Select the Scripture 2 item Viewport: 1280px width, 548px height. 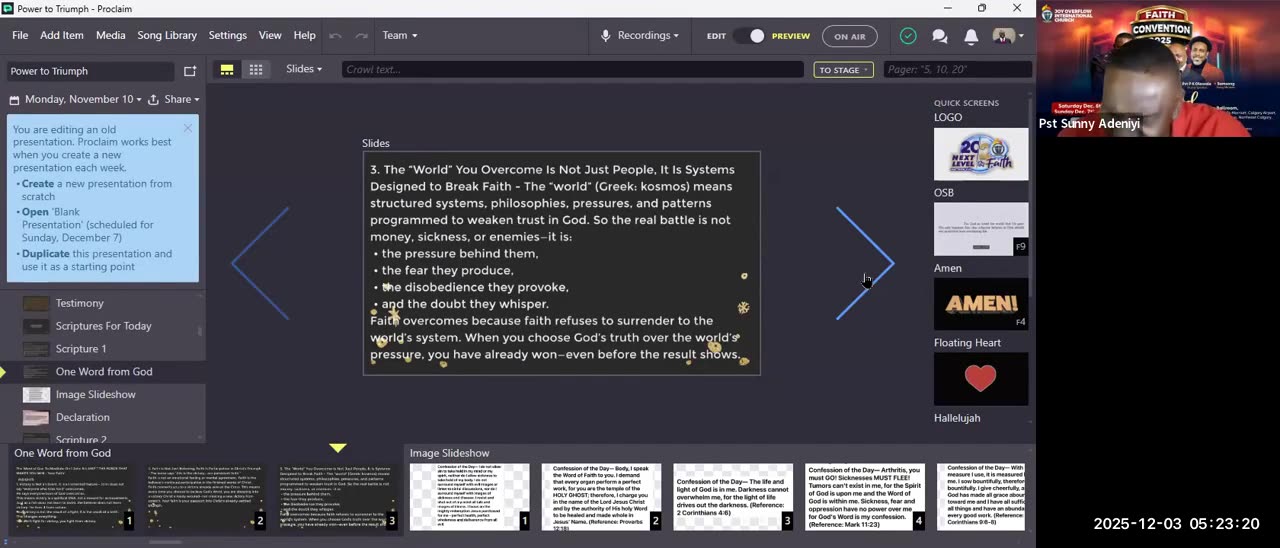81,439
